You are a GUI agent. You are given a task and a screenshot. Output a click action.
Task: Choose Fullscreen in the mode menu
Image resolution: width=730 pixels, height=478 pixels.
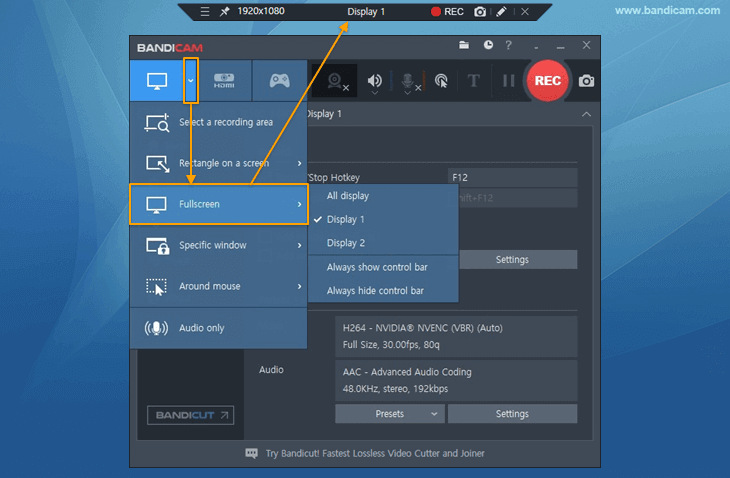pos(219,204)
